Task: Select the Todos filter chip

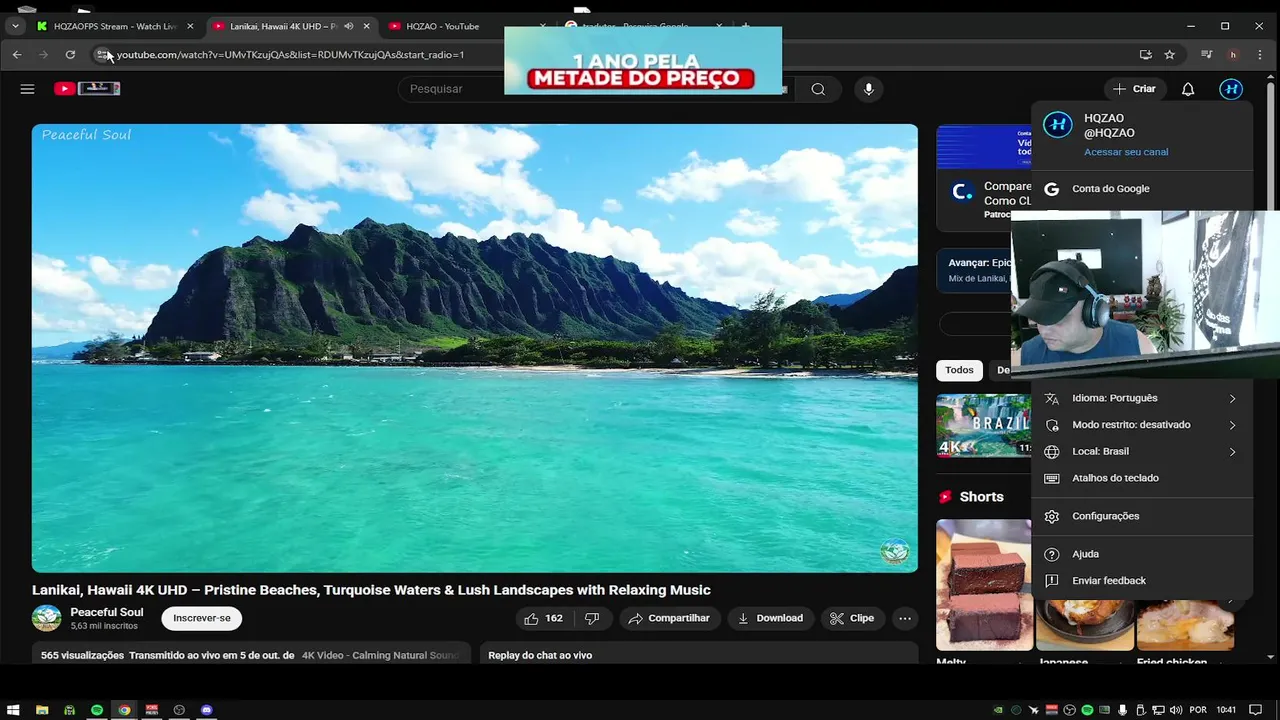Action: 959,370
